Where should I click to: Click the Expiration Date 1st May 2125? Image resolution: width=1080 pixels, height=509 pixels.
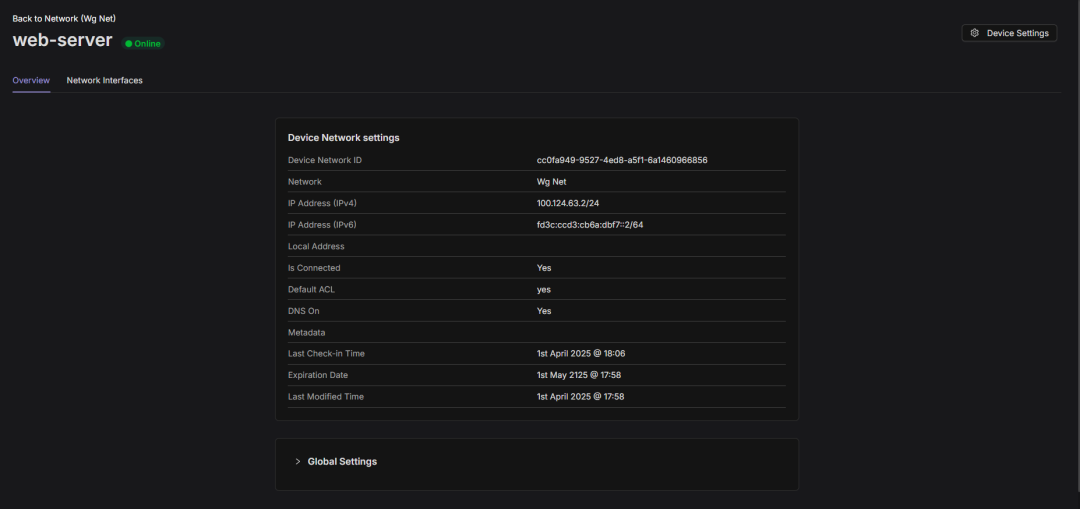[x=581, y=375]
